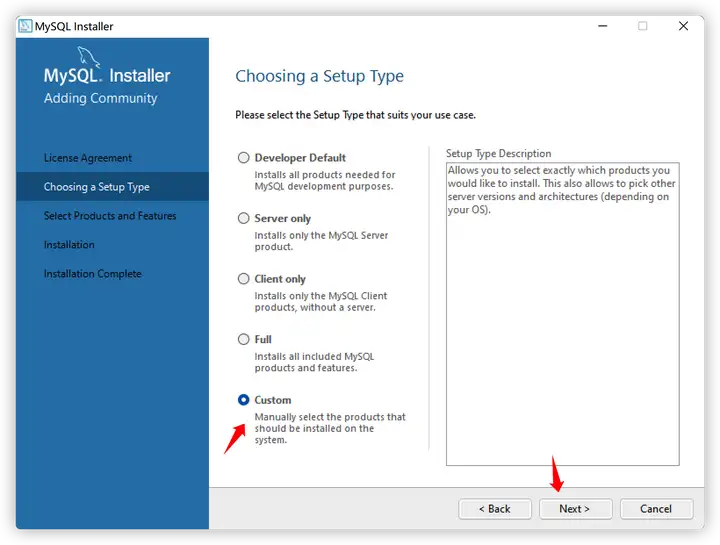720x545 pixels.
Task: Click 'Installs only the MySQL Client' description
Action: (321, 302)
